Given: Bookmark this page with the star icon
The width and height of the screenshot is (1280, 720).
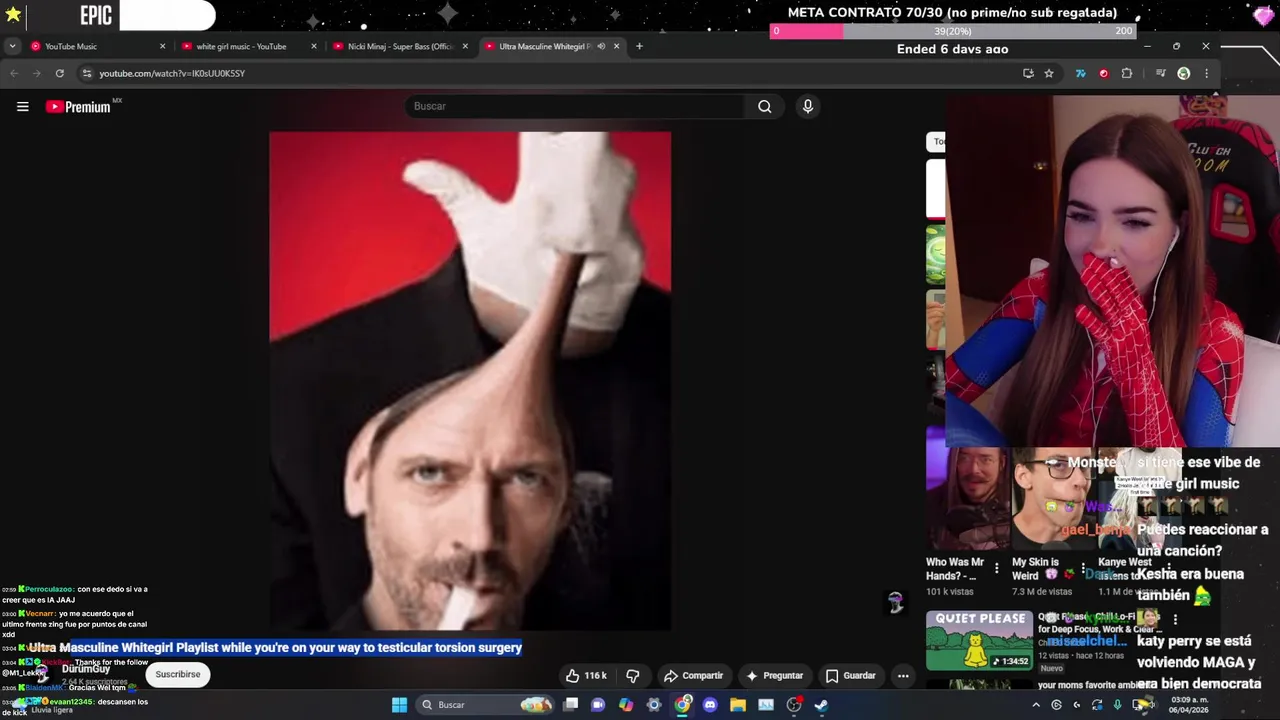Looking at the screenshot, I should point(1049,73).
